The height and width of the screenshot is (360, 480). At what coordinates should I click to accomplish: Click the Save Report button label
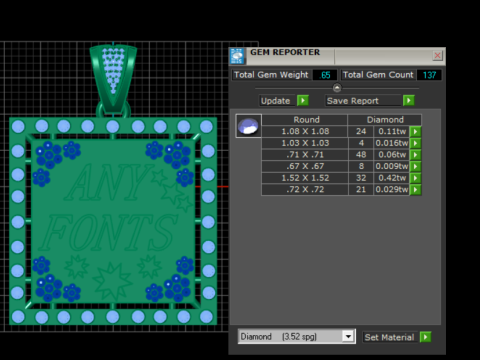tap(353, 101)
